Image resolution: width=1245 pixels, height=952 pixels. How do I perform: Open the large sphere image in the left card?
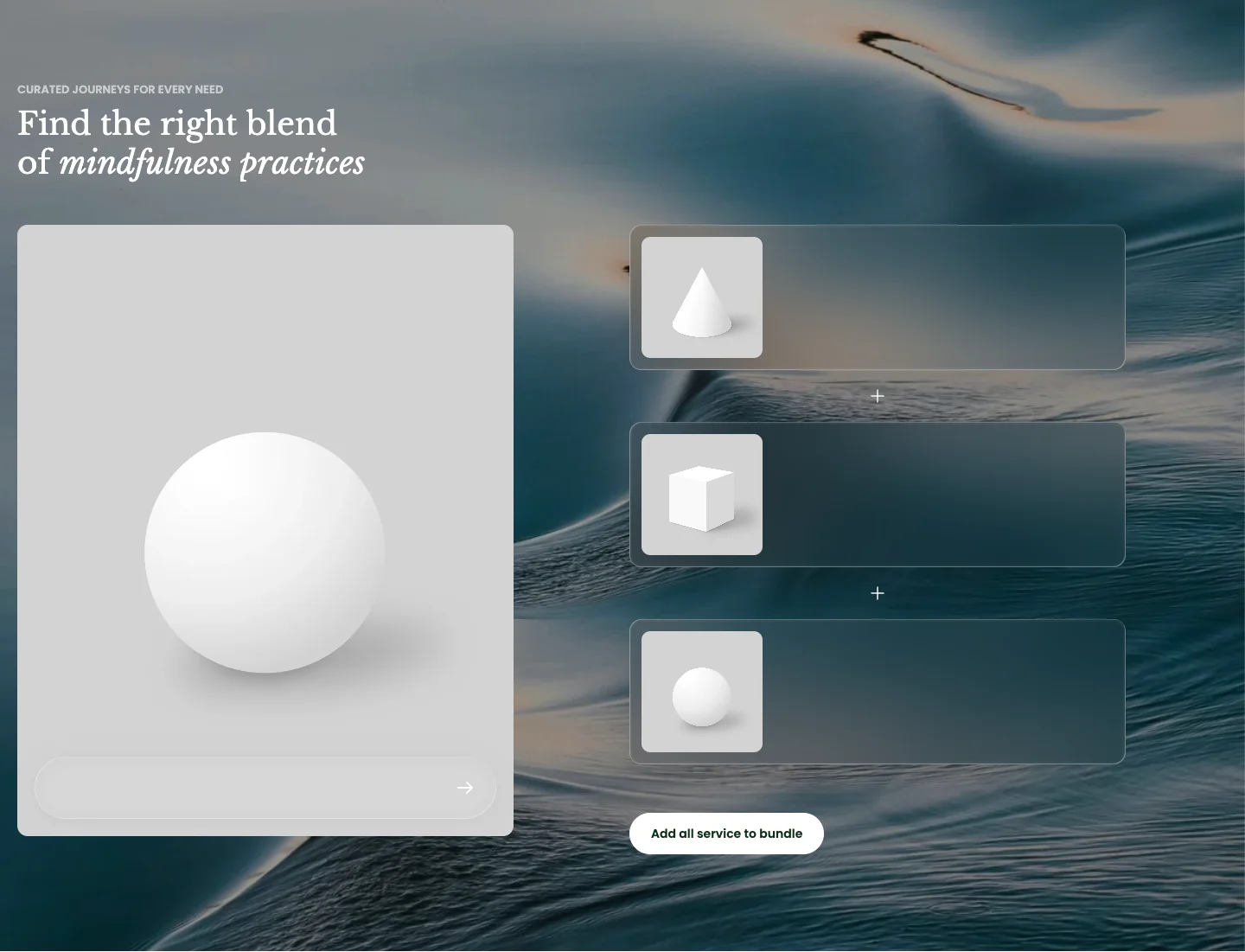pyautogui.click(x=265, y=530)
